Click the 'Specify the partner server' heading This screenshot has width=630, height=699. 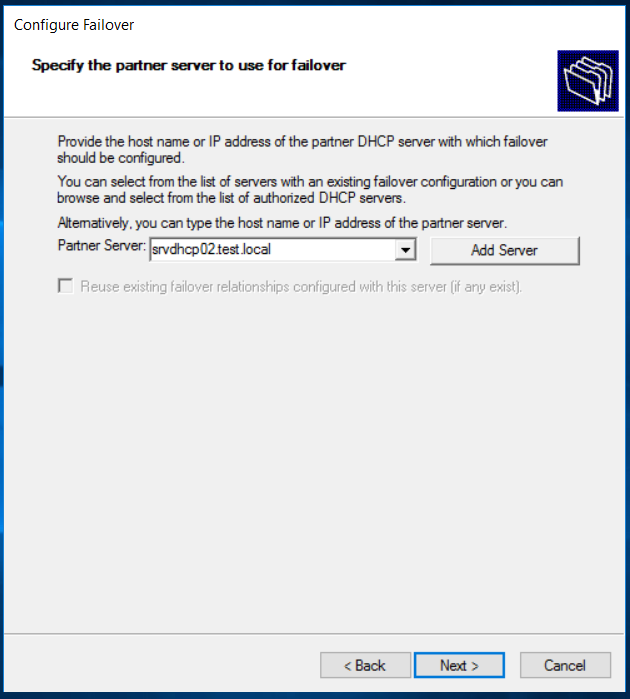point(189,66)
